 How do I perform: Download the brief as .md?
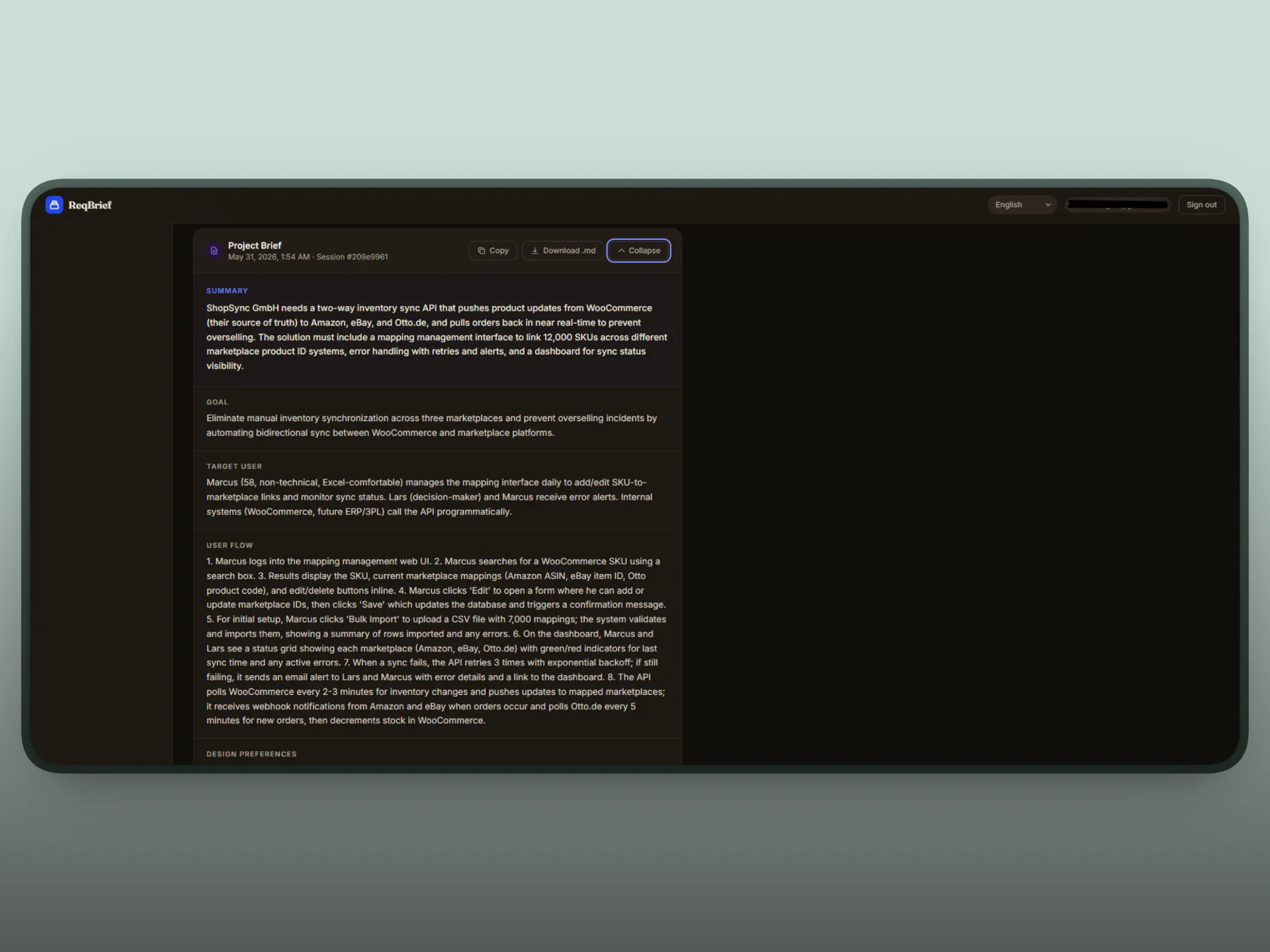pos(563,251)
